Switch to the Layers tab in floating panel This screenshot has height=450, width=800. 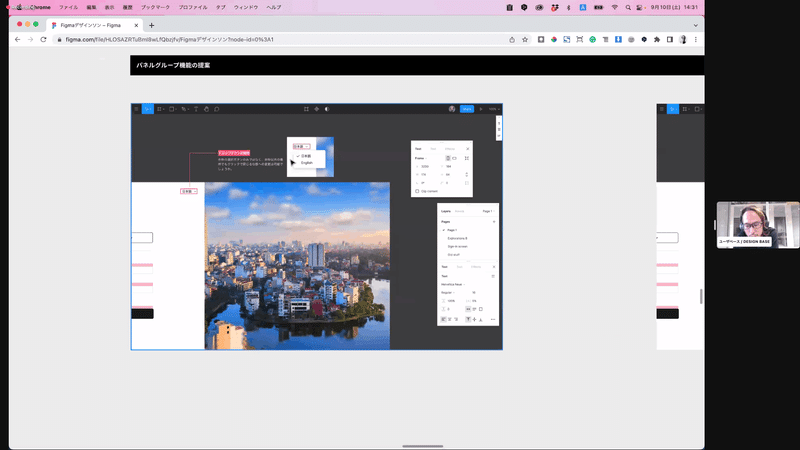pyautogui.click(x=446, y=211)
